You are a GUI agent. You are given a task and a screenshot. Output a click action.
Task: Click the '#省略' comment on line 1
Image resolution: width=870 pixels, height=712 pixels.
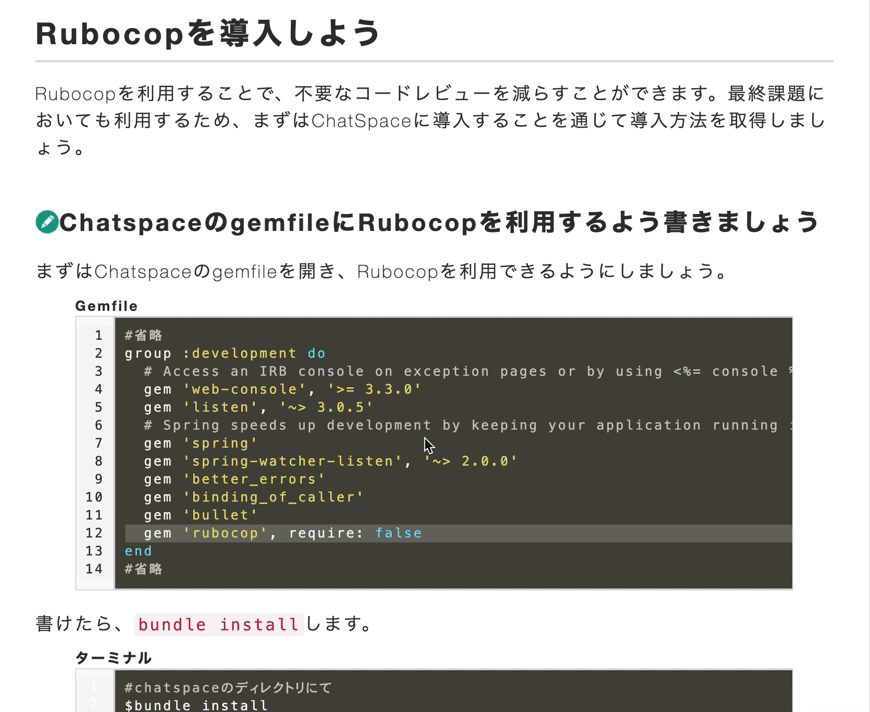point(143,335)
